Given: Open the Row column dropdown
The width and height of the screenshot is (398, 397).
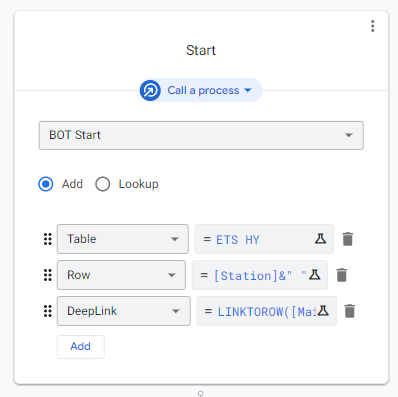Looking at the screenshot, I should coord(121,275).
